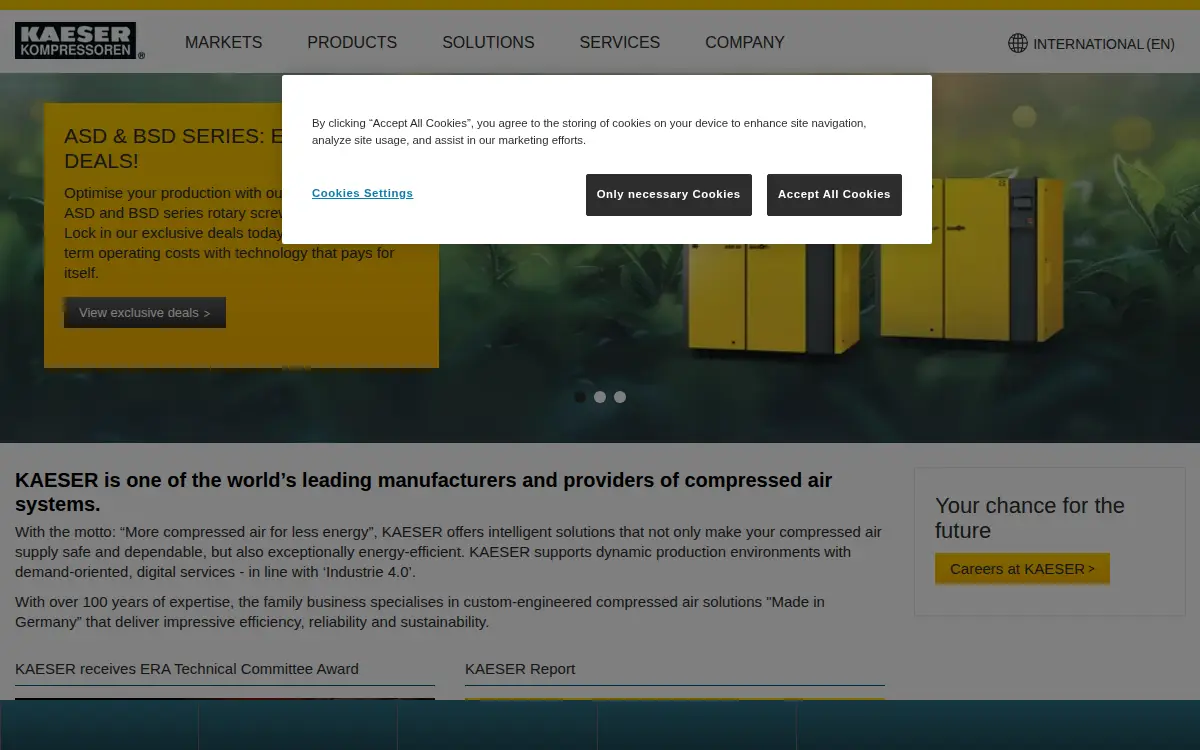Click Accept All Cookies button
Screen dimensions: 1200x750
(834, 195)
